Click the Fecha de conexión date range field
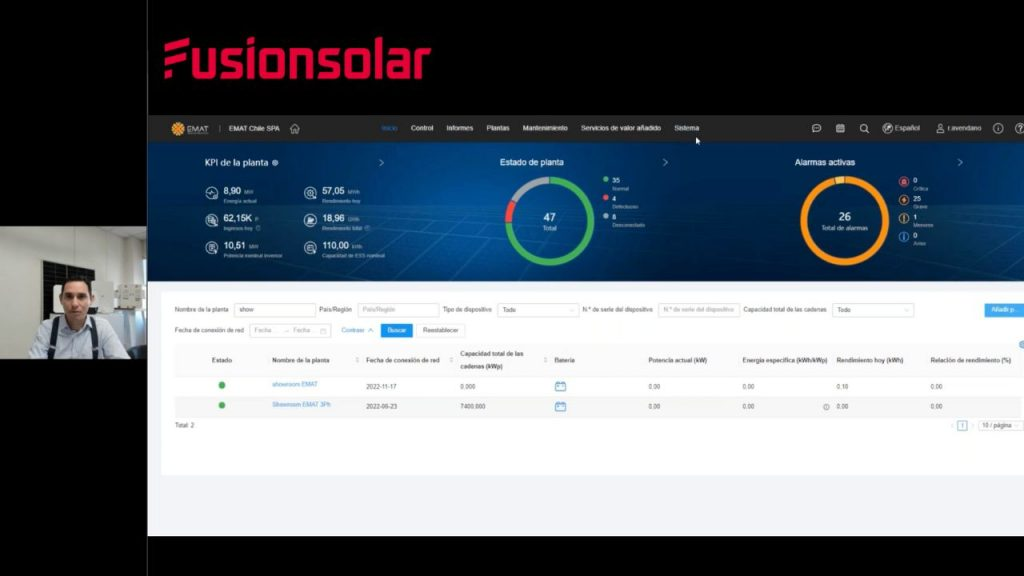This screenshot has height=576, width=1024. 290,330
